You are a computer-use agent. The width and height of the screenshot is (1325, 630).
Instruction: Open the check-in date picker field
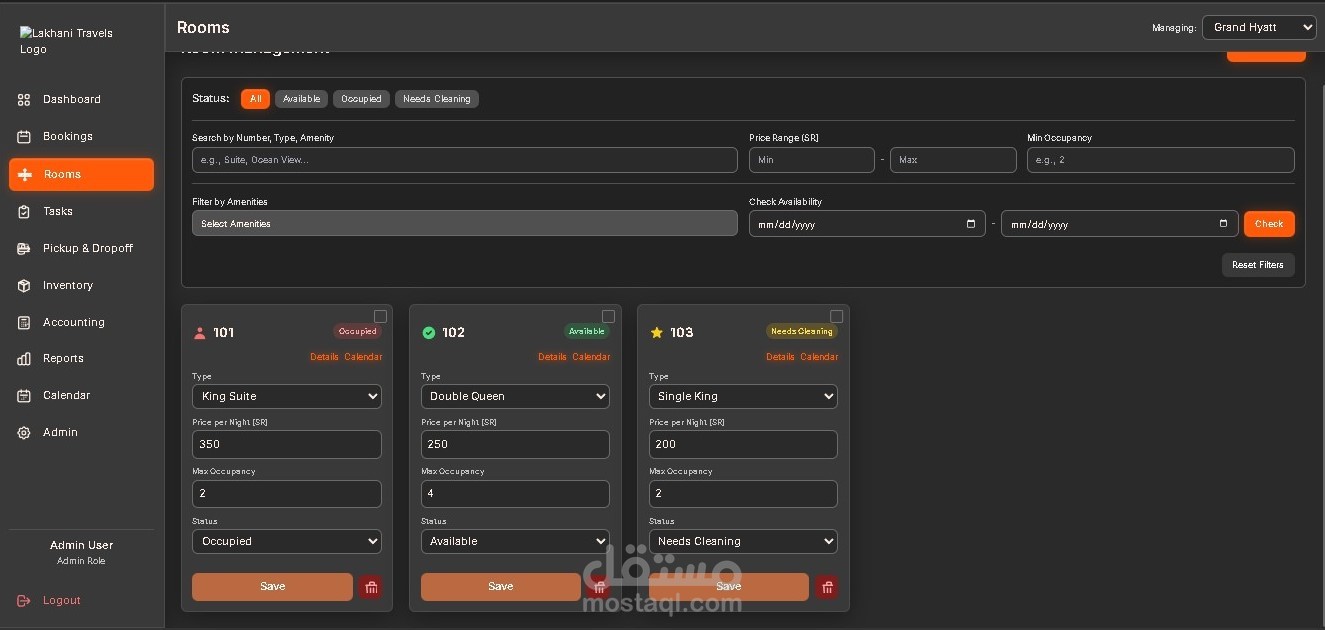coord(867,224)
